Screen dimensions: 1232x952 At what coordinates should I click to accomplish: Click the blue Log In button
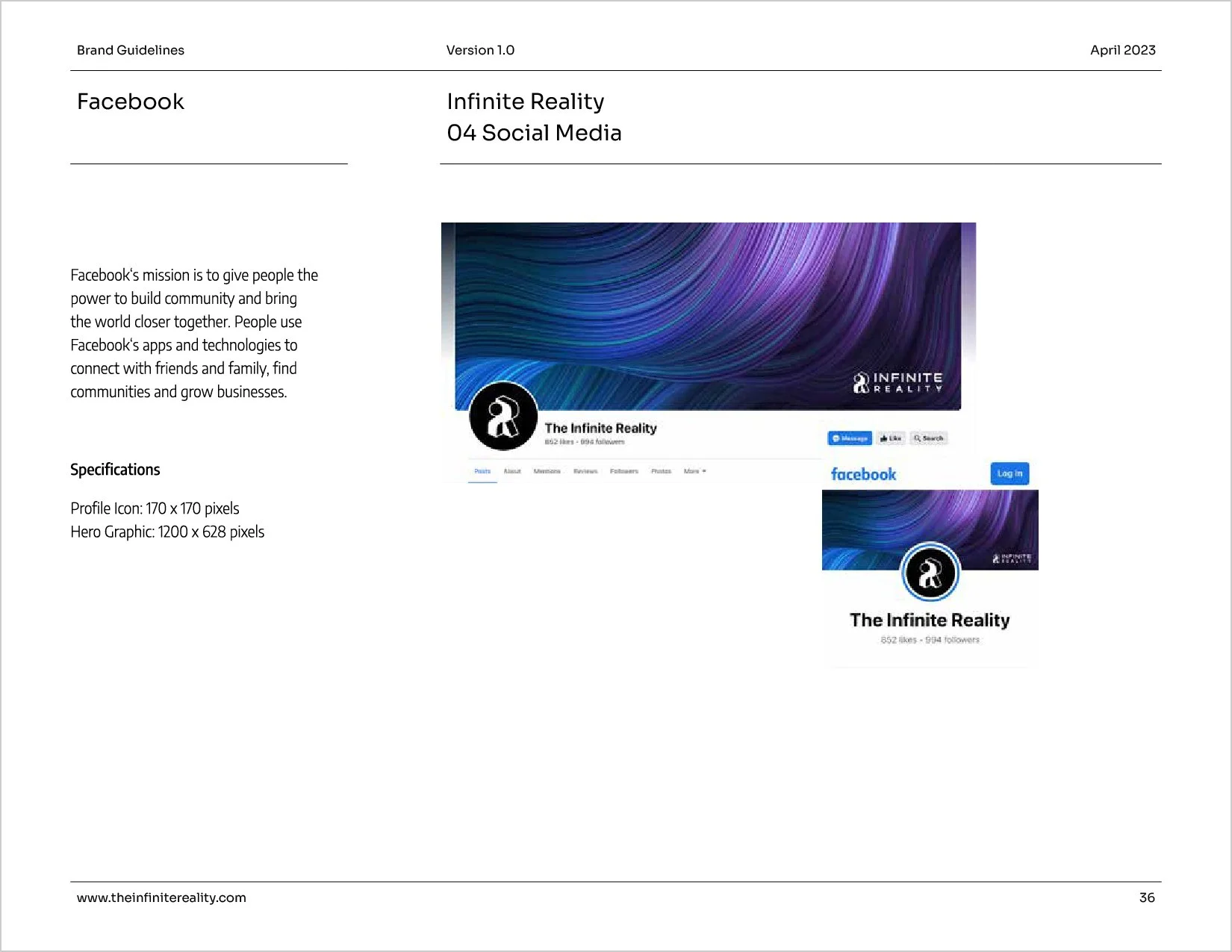point(1009,473)
